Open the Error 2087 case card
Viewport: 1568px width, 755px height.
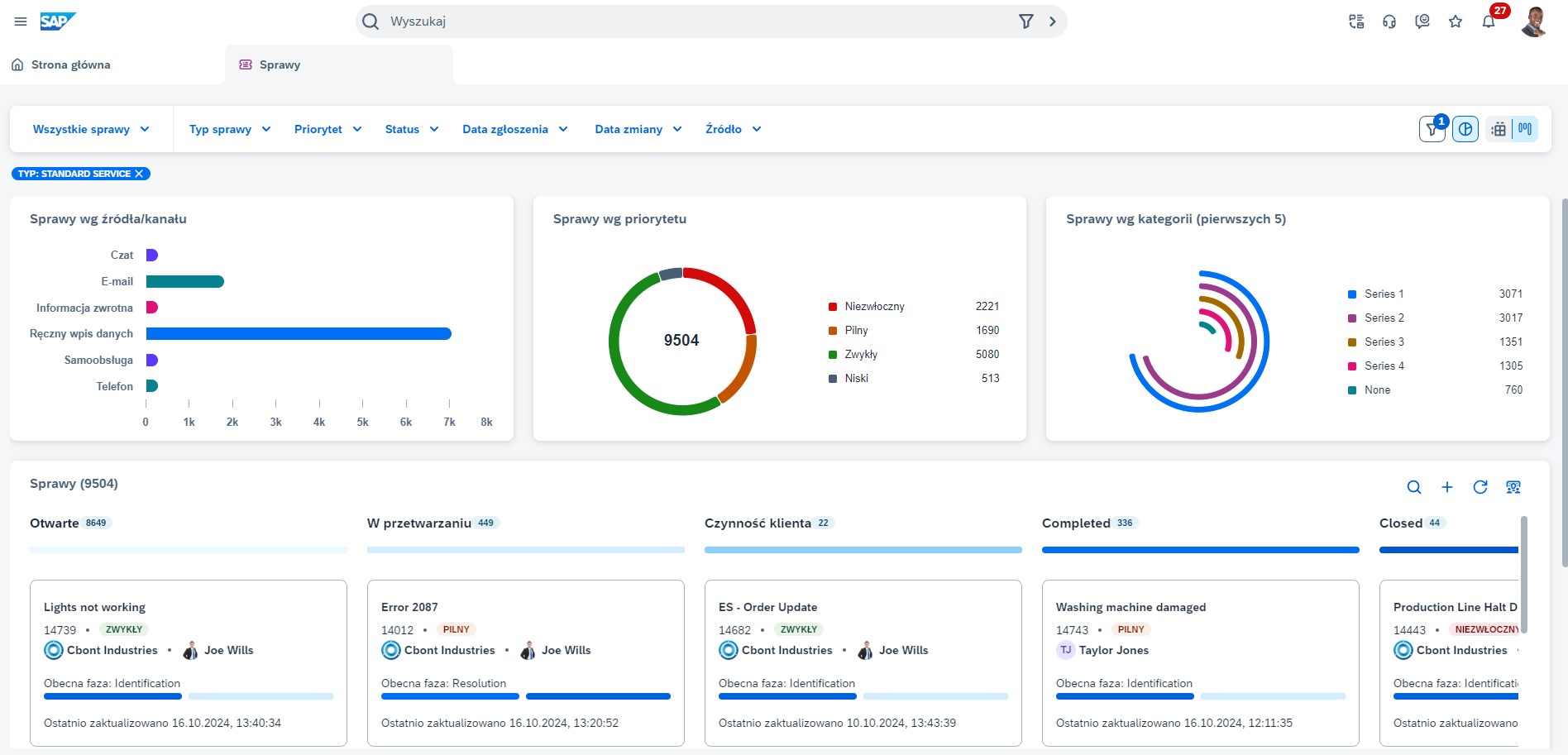pyautogui.click(x=410, y=607)
